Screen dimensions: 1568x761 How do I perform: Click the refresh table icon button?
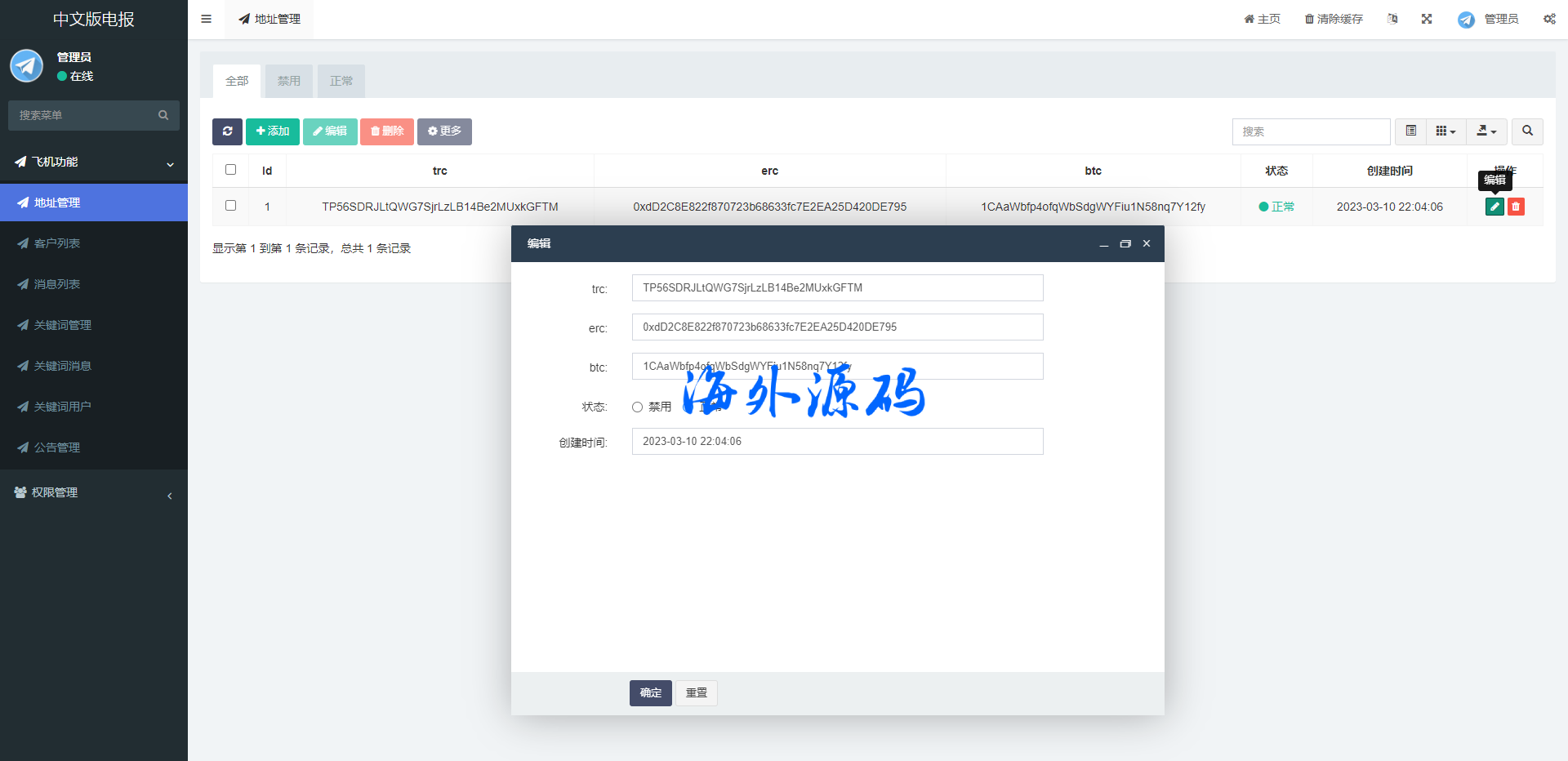coord(227,131)
